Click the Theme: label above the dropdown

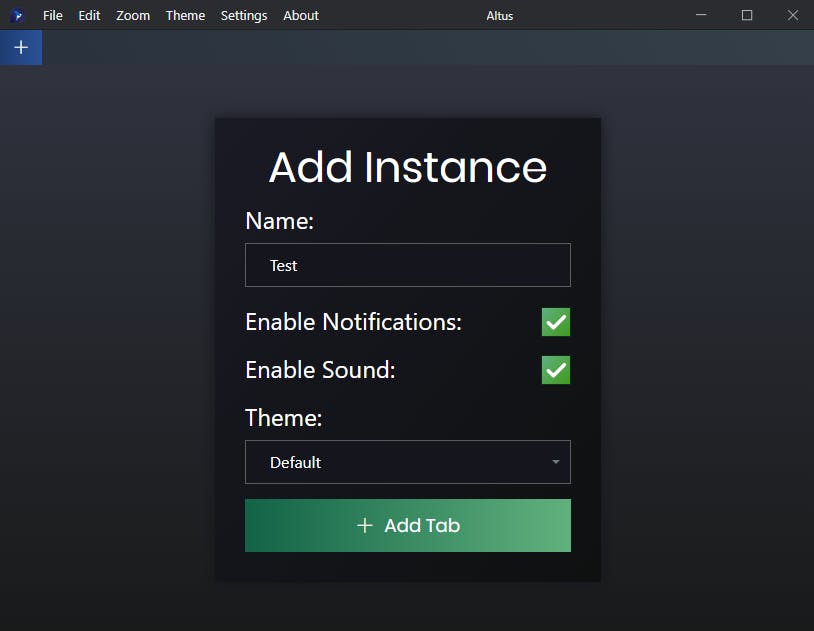(283, 418)
